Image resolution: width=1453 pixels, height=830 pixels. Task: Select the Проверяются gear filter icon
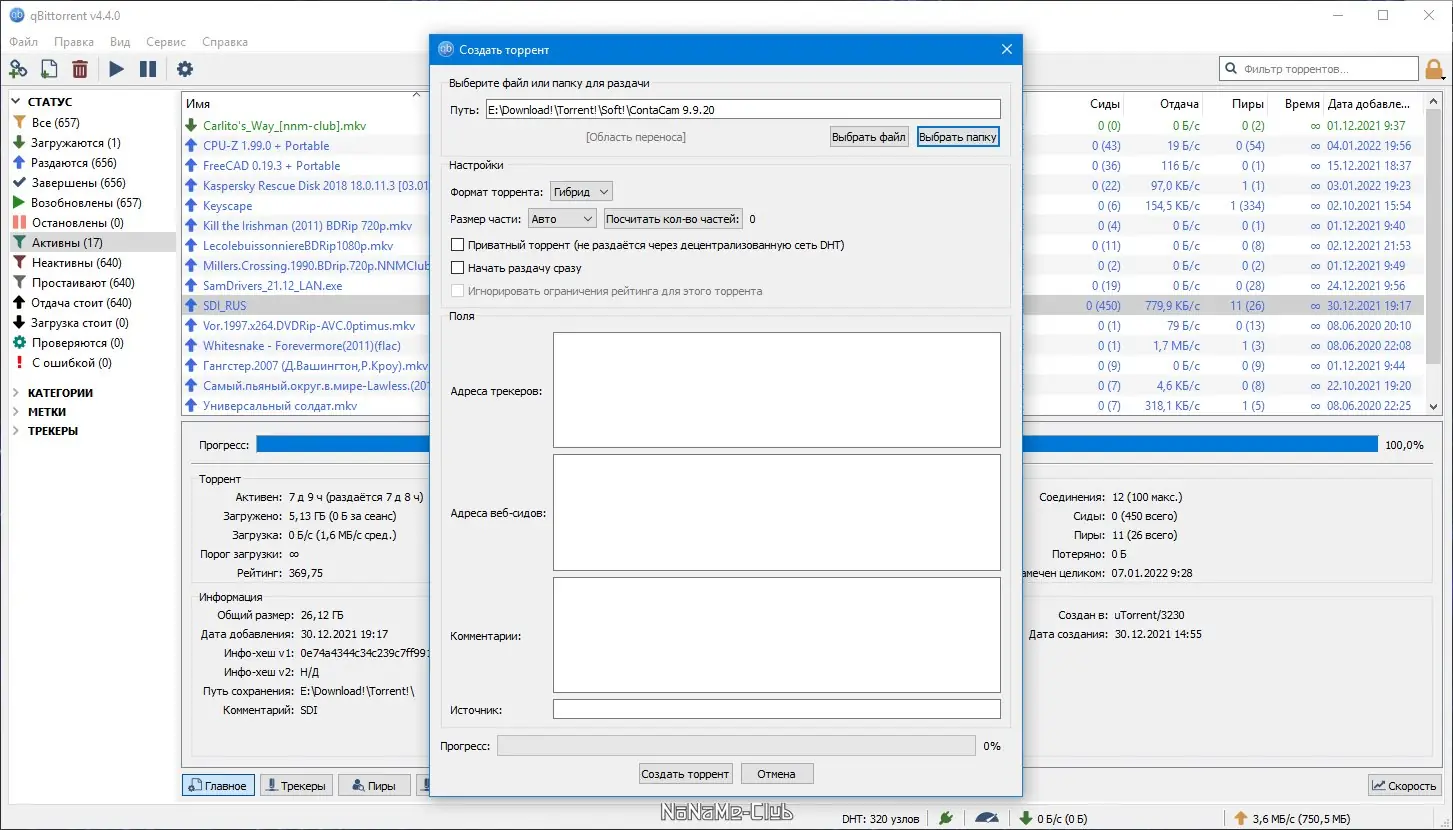point(19,343)
